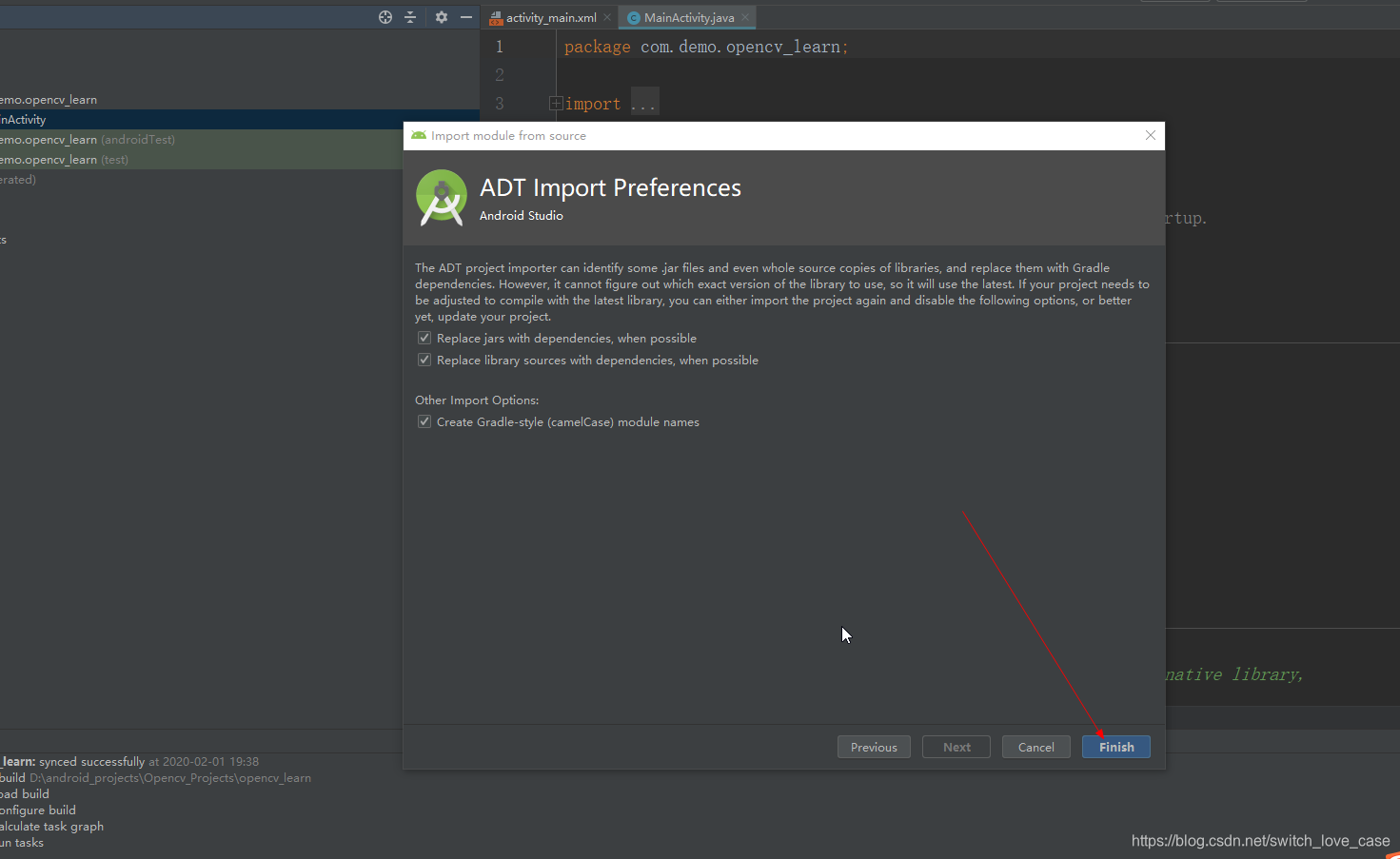The image size is (1400, 859).
Task: Click the Android icon in dialog title bar
Action: (x=419, y=135)
